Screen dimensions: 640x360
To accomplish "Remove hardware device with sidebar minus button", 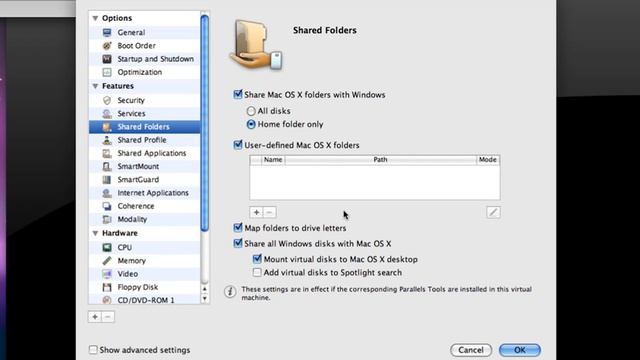I will (x=108, y=317).
